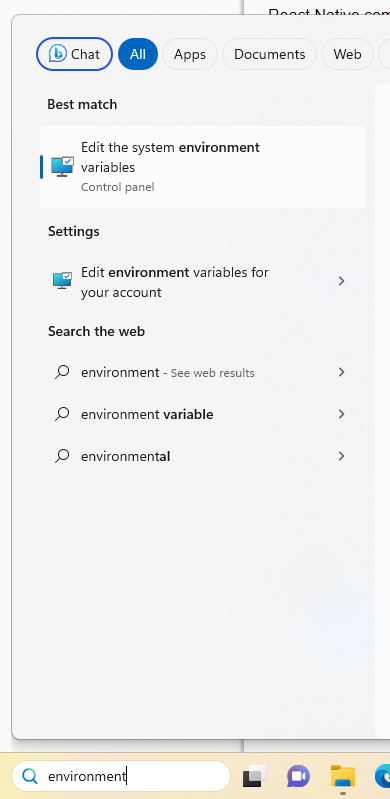The image size is (390, 799).
Task: Expand chevron for 'environment' web results
Action: (342, 372)
